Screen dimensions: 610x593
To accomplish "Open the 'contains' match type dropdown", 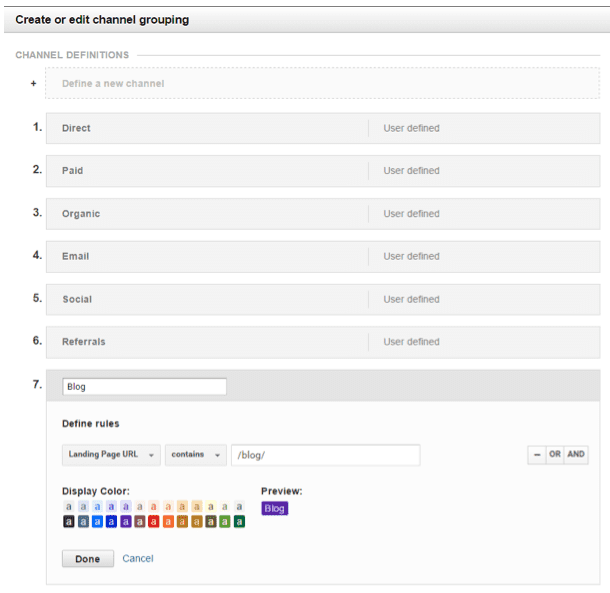I will click(195, 455).
